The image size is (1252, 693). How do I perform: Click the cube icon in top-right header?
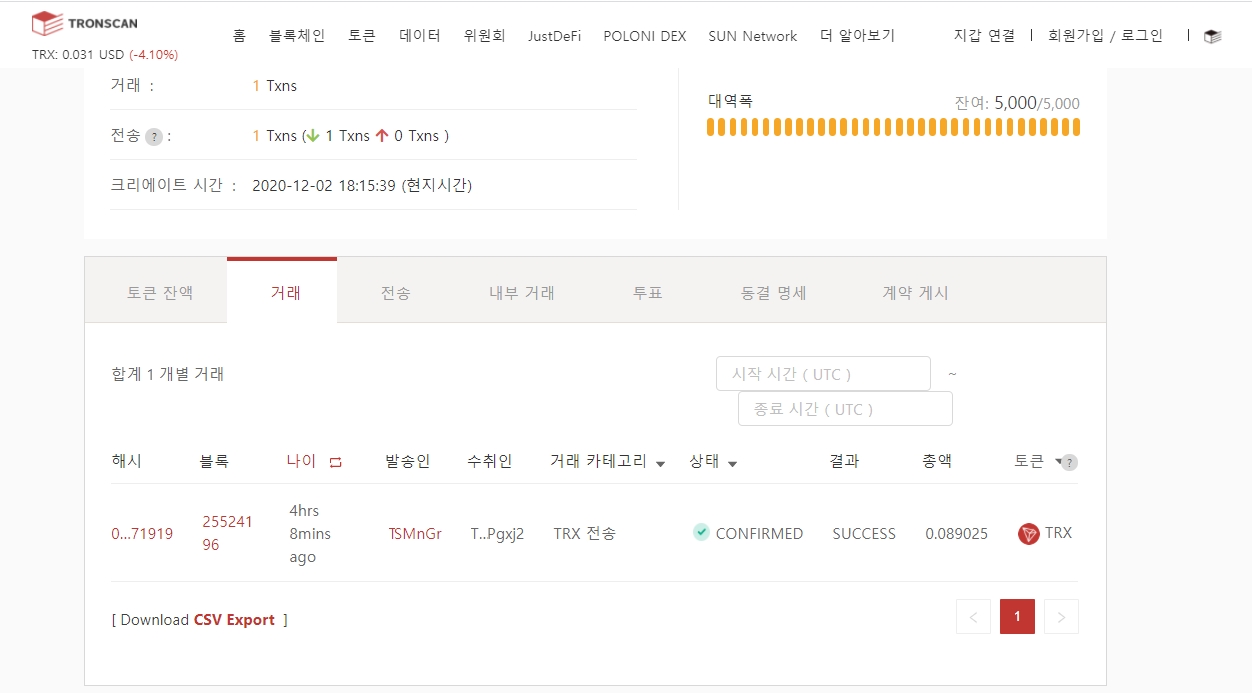pos(1212,36)
